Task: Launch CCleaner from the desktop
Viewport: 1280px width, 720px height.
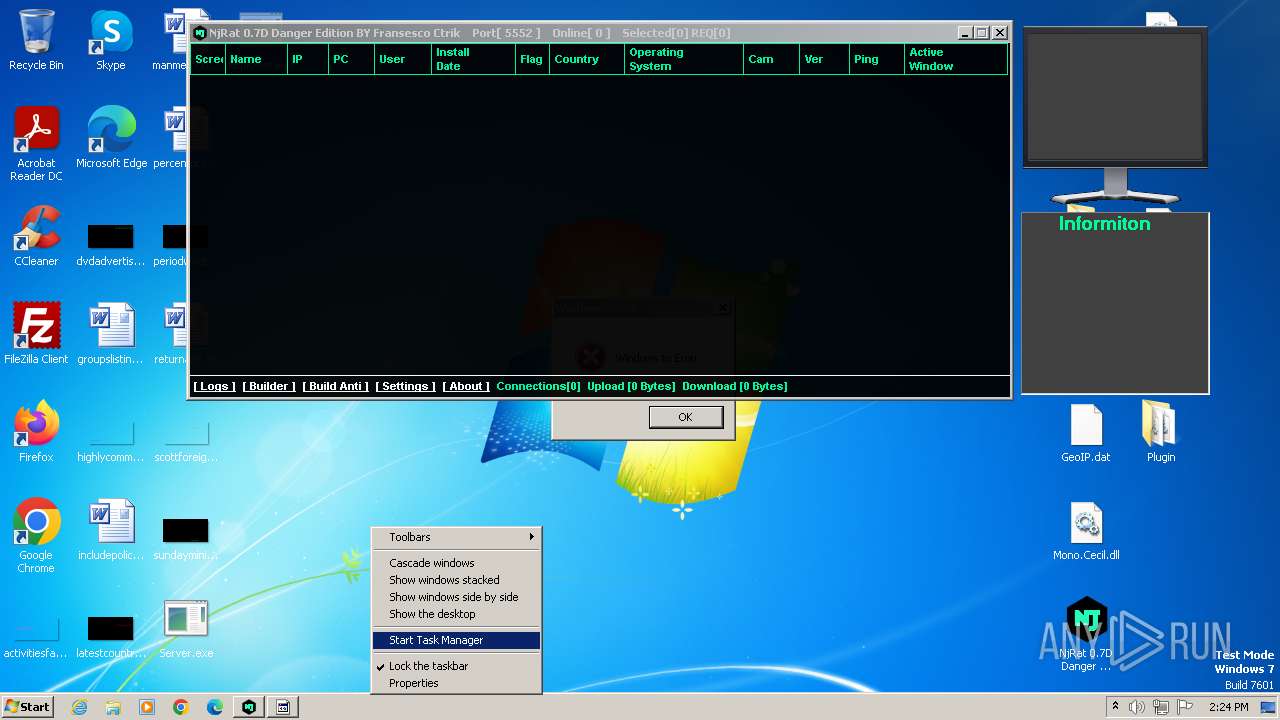Action: (x=36, y=236)
